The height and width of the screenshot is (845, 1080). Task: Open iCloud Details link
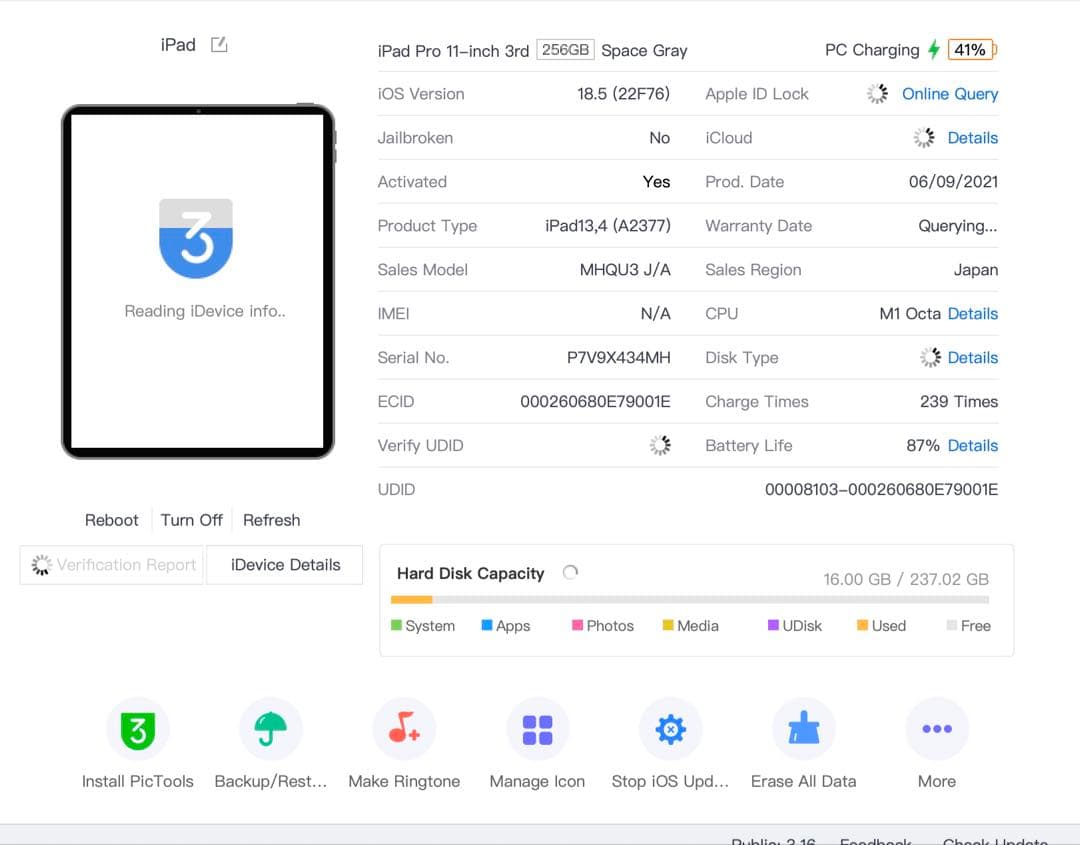tap(972, 138)
